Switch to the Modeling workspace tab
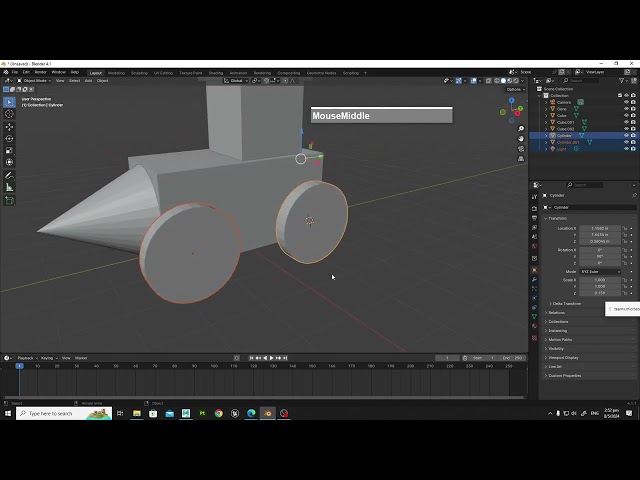 (x=116, y=73)
